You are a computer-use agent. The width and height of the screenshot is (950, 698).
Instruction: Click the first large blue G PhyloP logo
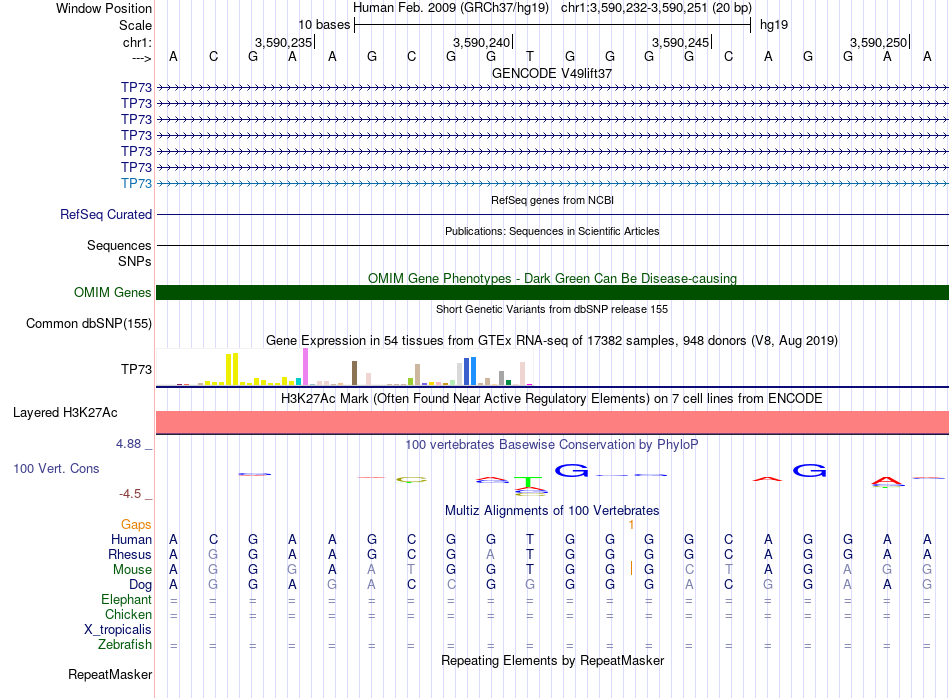coord(571,470)
